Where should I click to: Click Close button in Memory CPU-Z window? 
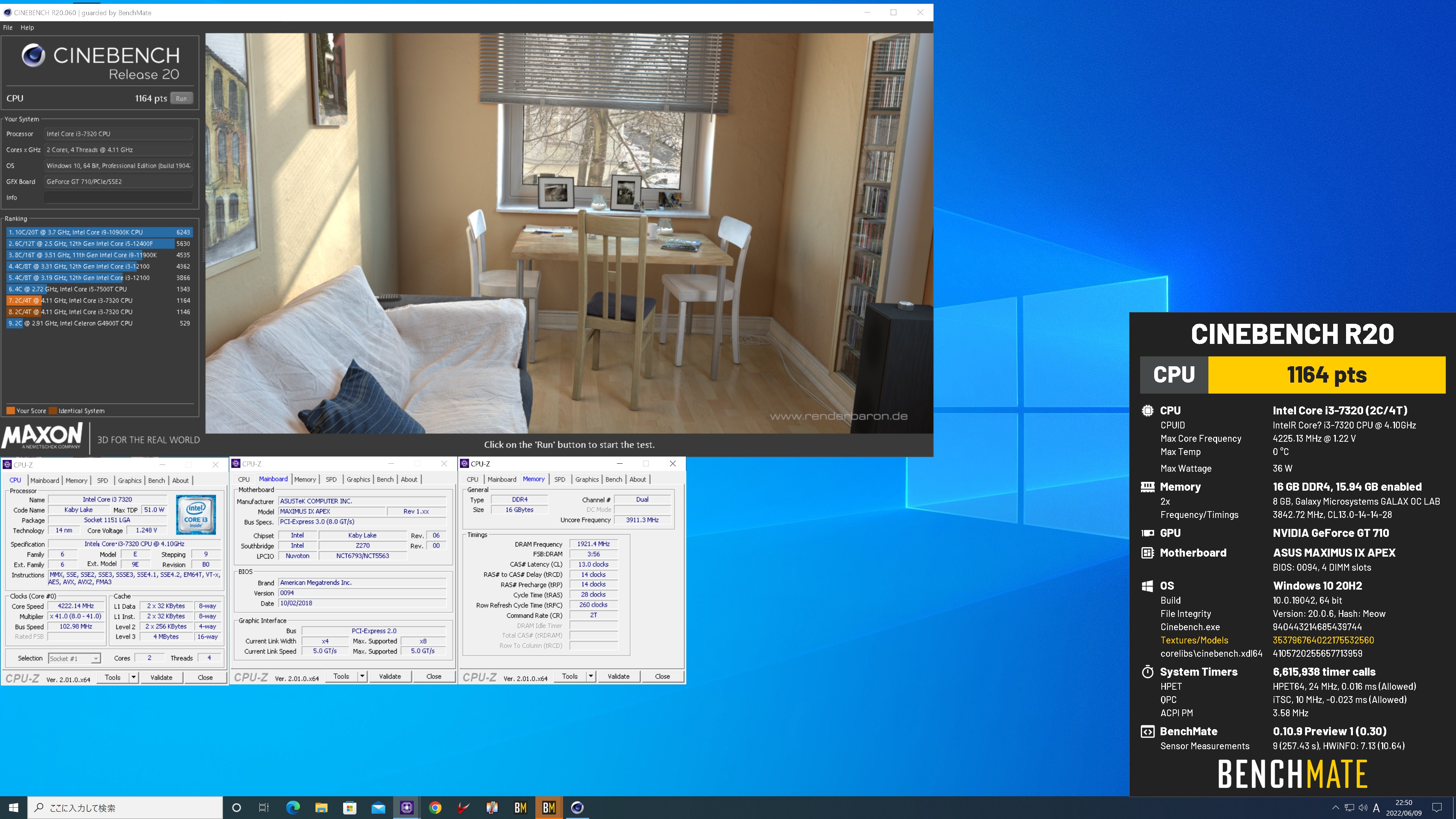click(662, 676)
